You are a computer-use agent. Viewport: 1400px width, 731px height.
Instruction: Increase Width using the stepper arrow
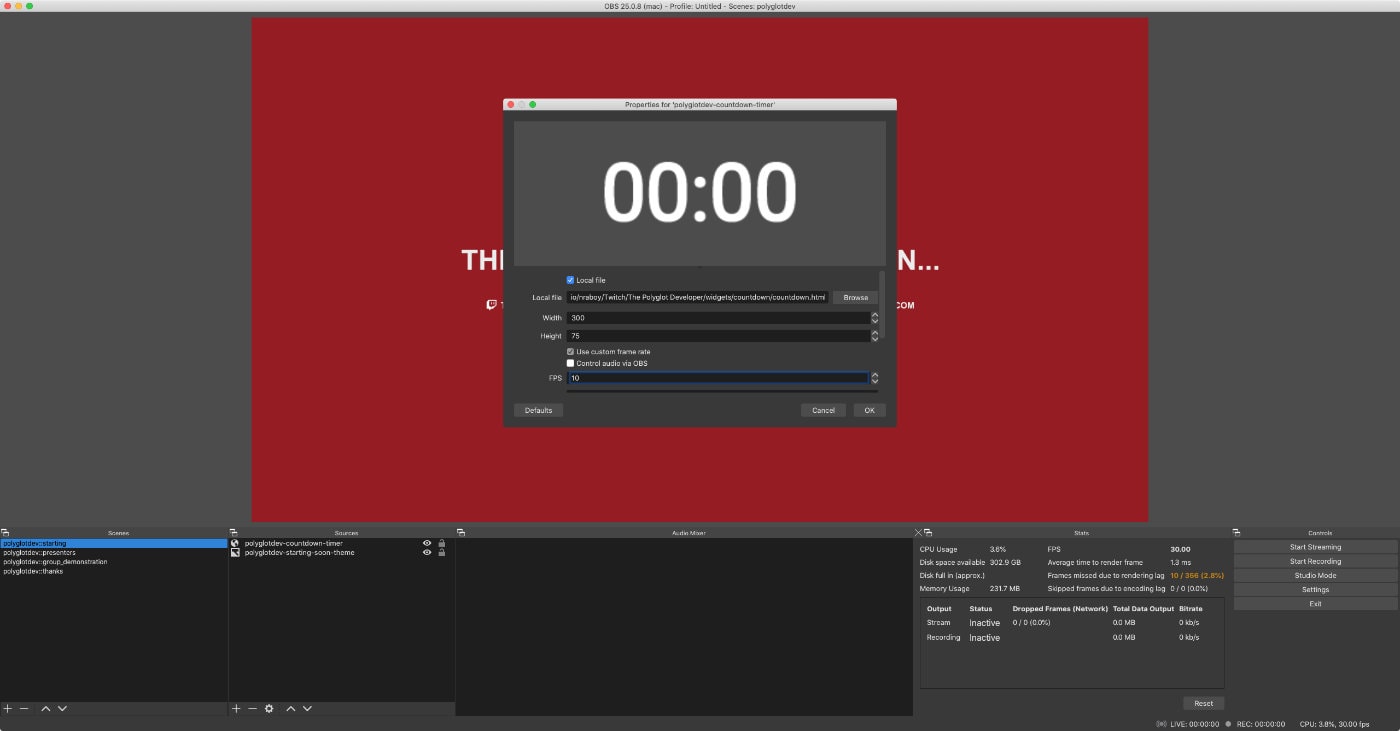[874, 314]
